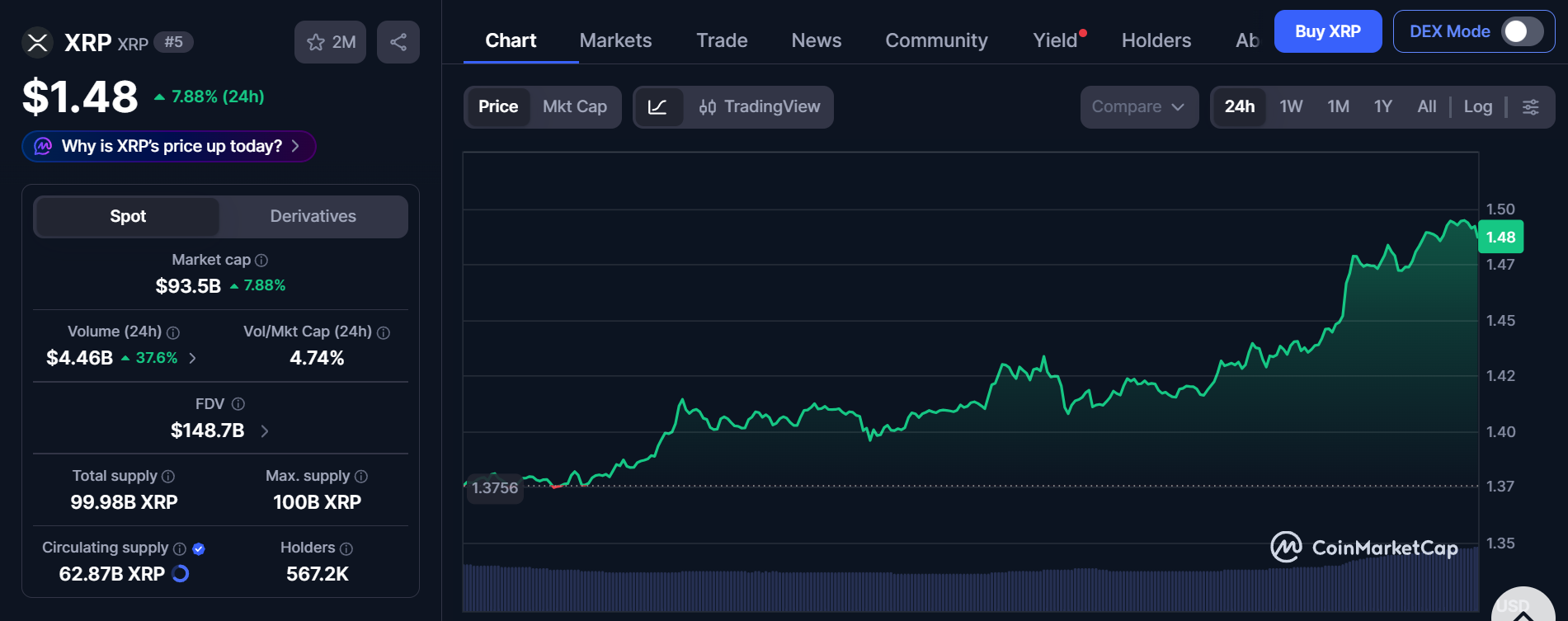Click the CoinMarketCap watermark logo icon
1568x621 pixels.
click(x=1286, y=547)
